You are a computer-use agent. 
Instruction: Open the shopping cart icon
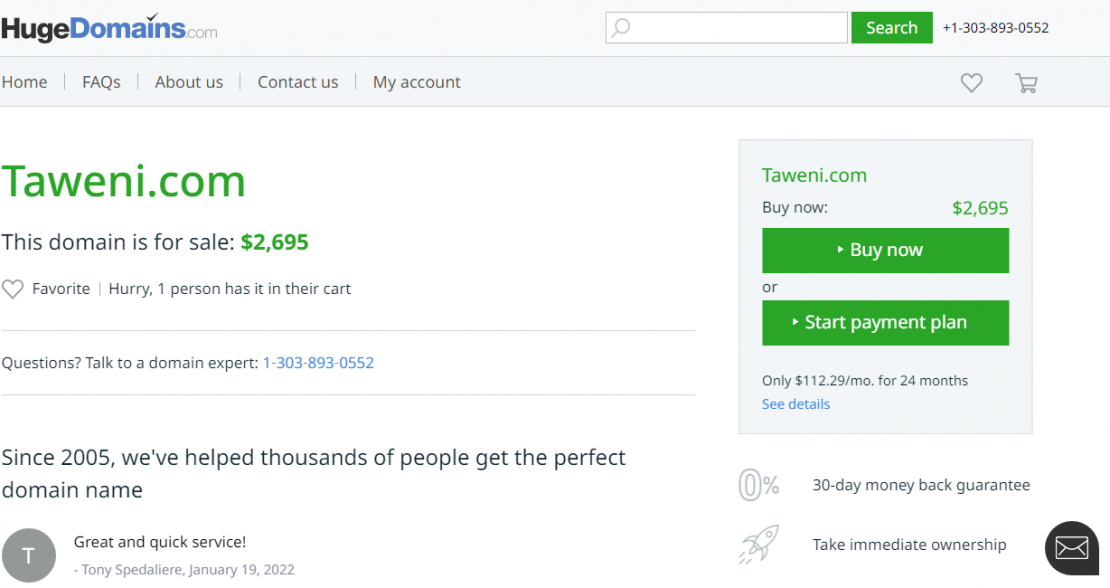pos(1026,83)
